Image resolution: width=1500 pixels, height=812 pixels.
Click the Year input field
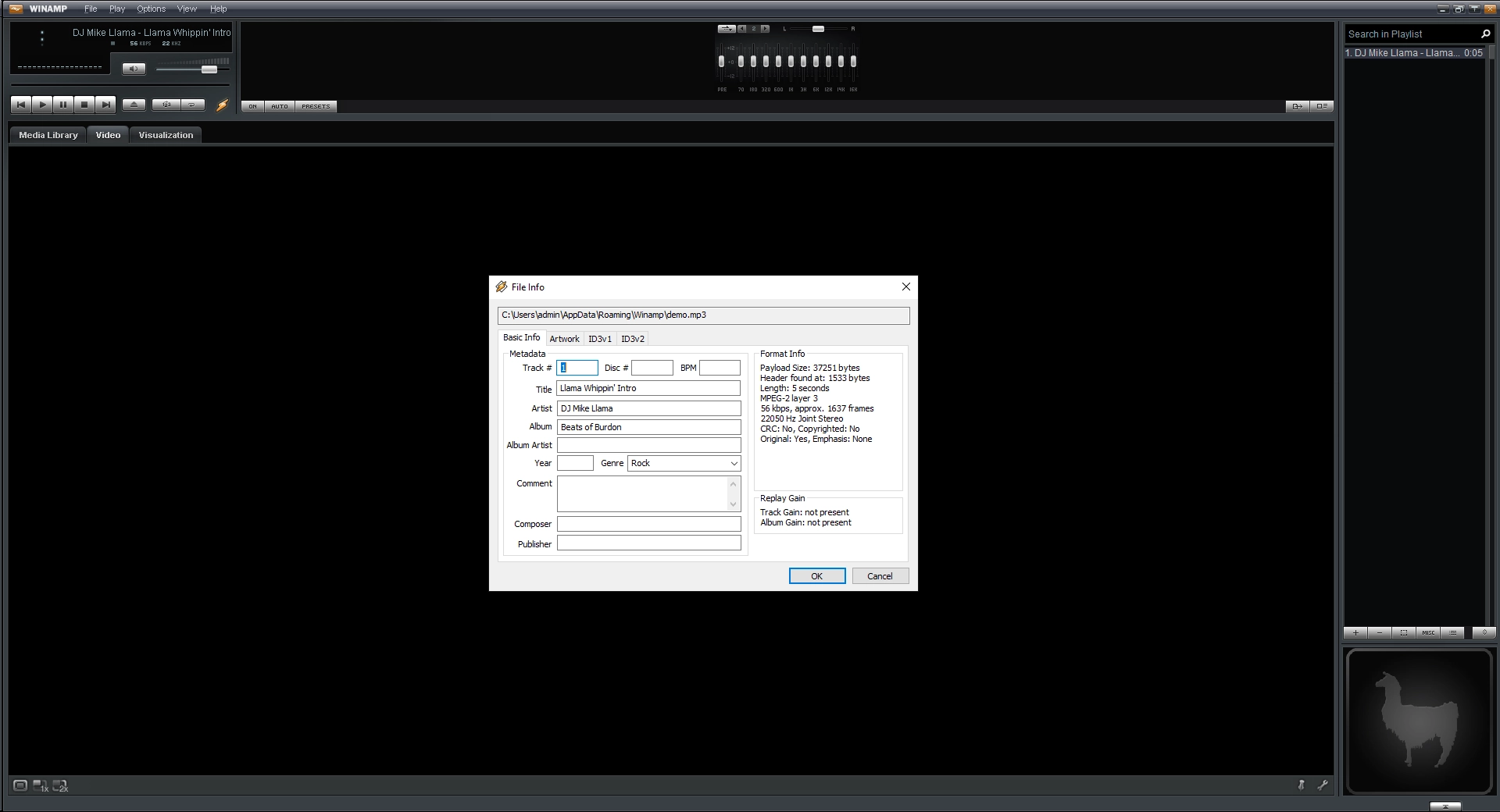point(574,463)
